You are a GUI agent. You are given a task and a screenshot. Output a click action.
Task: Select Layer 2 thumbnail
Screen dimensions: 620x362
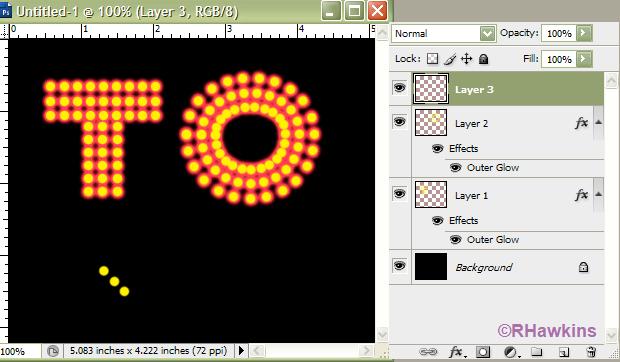tap(431, 123)
